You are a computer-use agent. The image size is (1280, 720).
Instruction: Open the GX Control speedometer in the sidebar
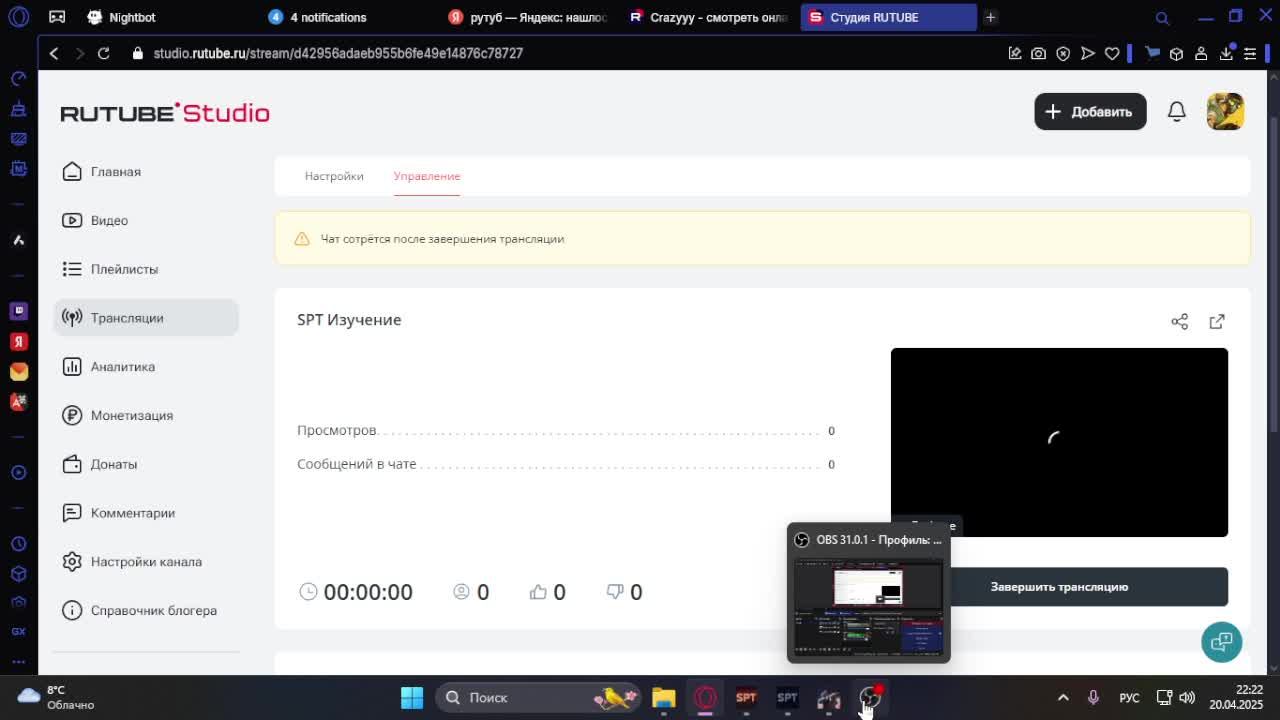point(18,78)
